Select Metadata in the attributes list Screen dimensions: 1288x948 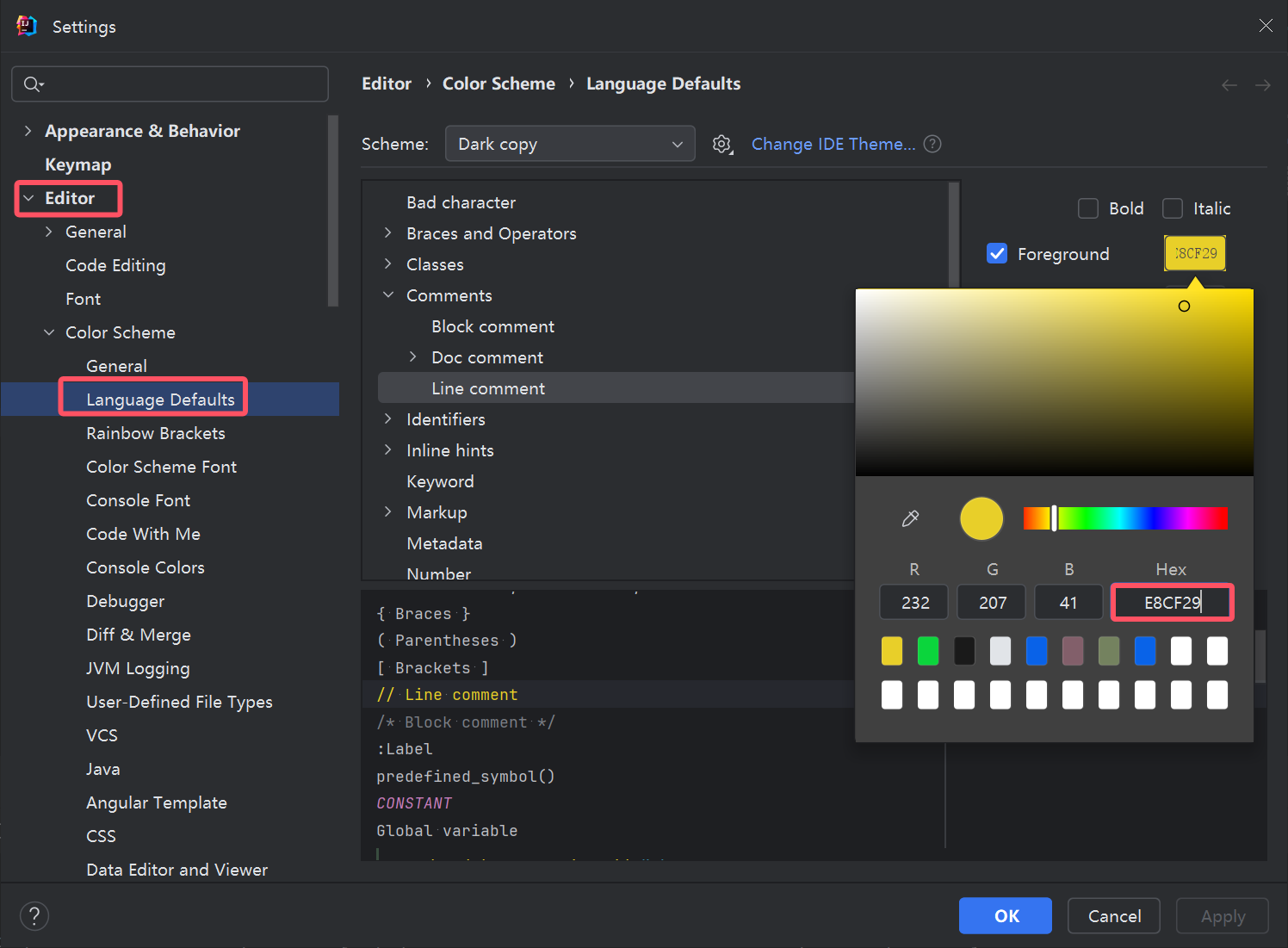[x=444, y=543]
